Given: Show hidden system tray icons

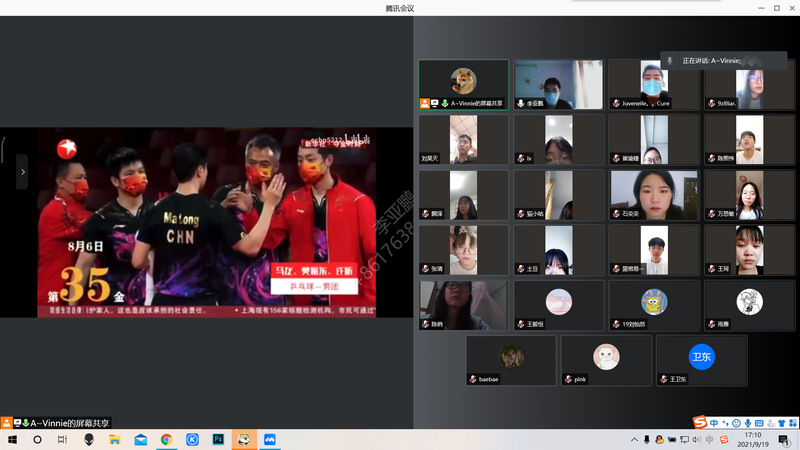Looking at the screenshot, I should pos(633,439).
